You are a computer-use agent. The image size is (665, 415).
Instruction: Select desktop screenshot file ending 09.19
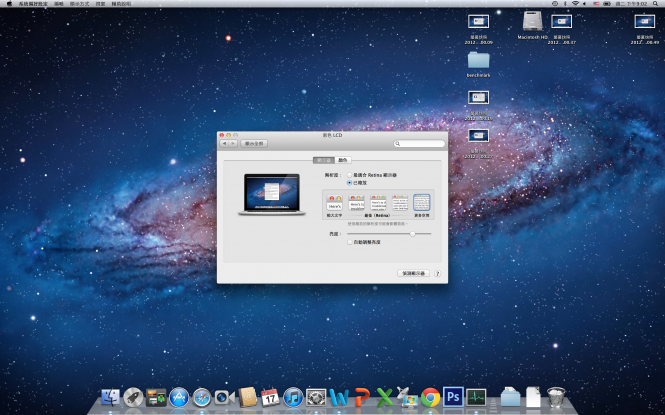click(x=478, y=97)
